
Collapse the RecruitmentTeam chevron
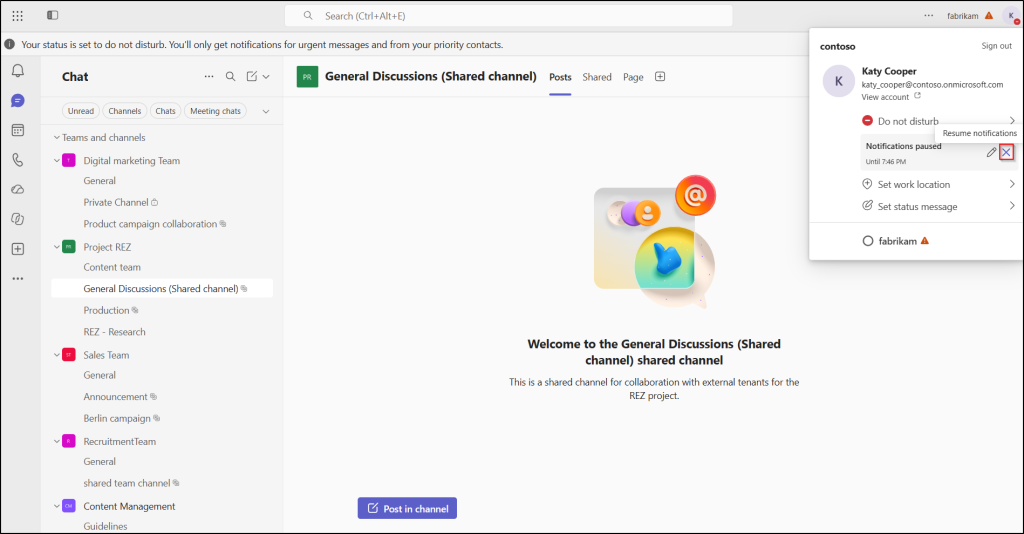pos(57,441)
